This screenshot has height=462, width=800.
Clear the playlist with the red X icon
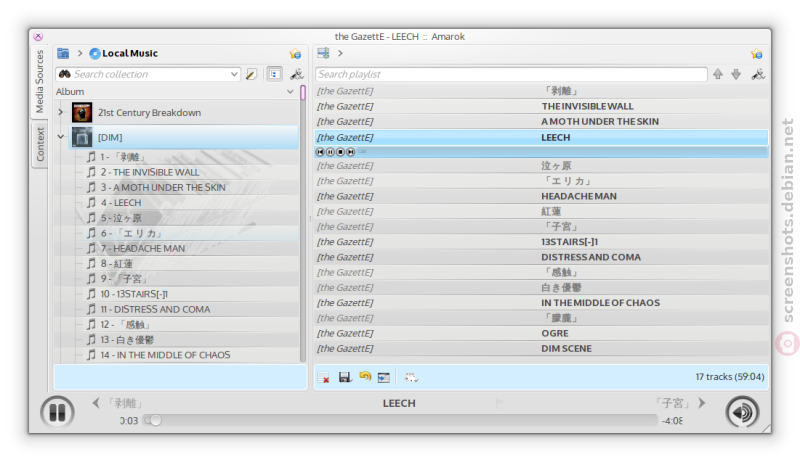(323, 377)
